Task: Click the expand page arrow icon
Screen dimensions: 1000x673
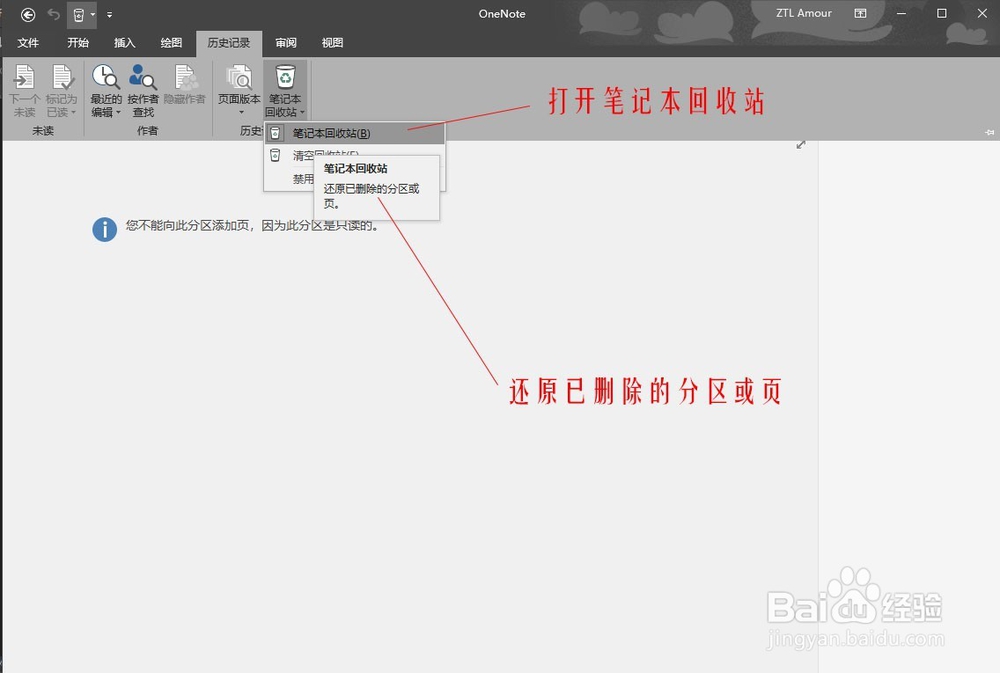Action: [x=801, y=145]
